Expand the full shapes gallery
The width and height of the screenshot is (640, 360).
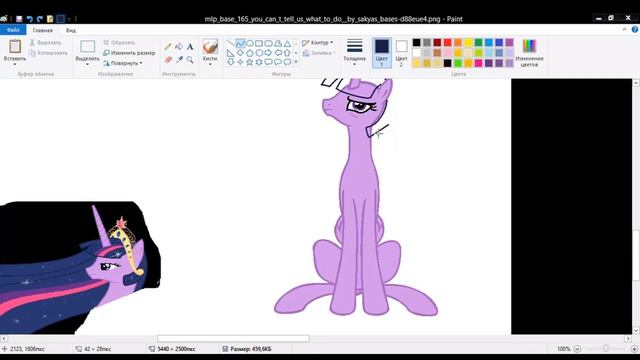pyautogui.click(x=296, y=62)
